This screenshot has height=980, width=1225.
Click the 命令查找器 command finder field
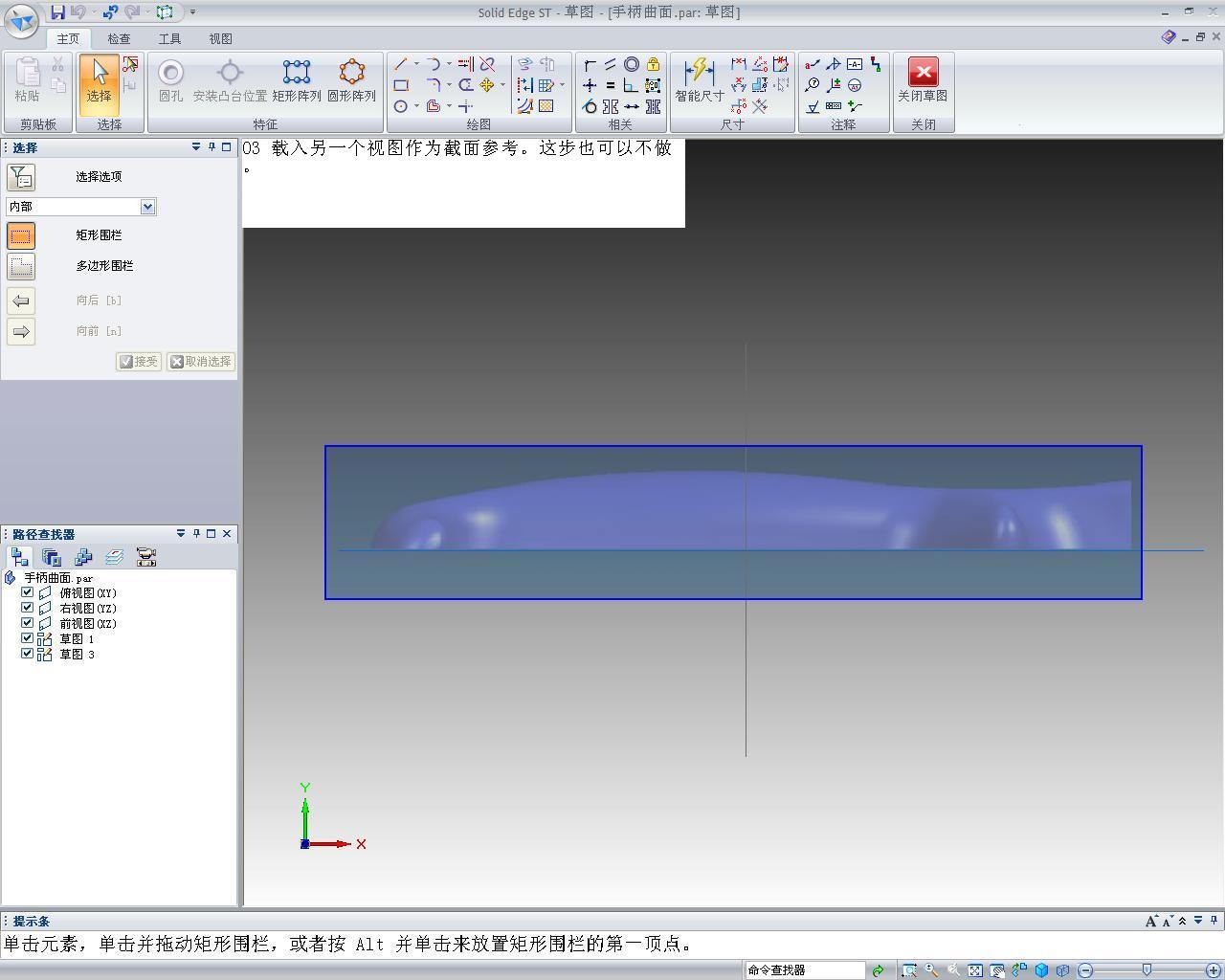point(805,970)
